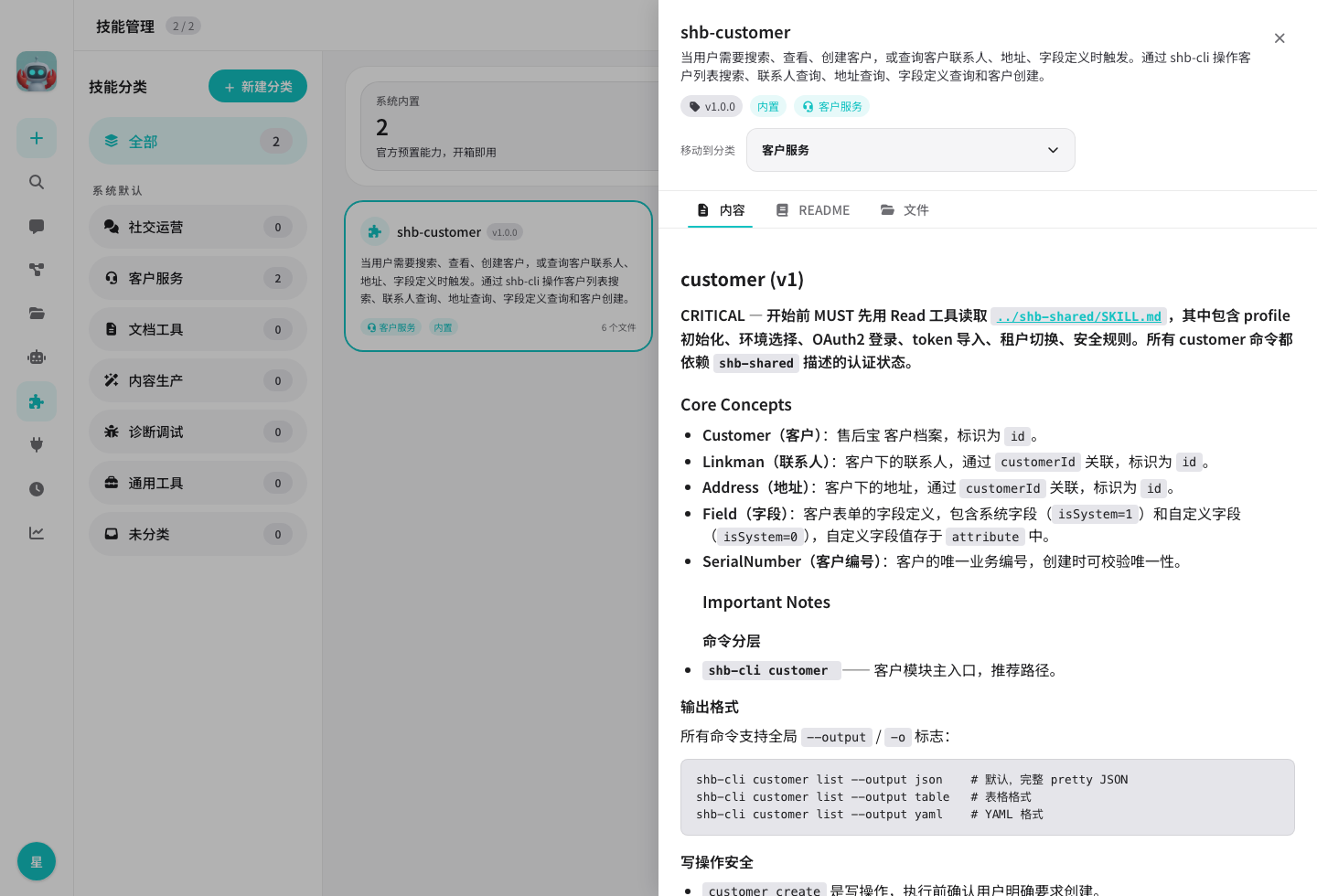This screenshot has width=1317, height=896.
Task: Click the v1.0.0 version tag in panel
Action: tap(712, 107)
